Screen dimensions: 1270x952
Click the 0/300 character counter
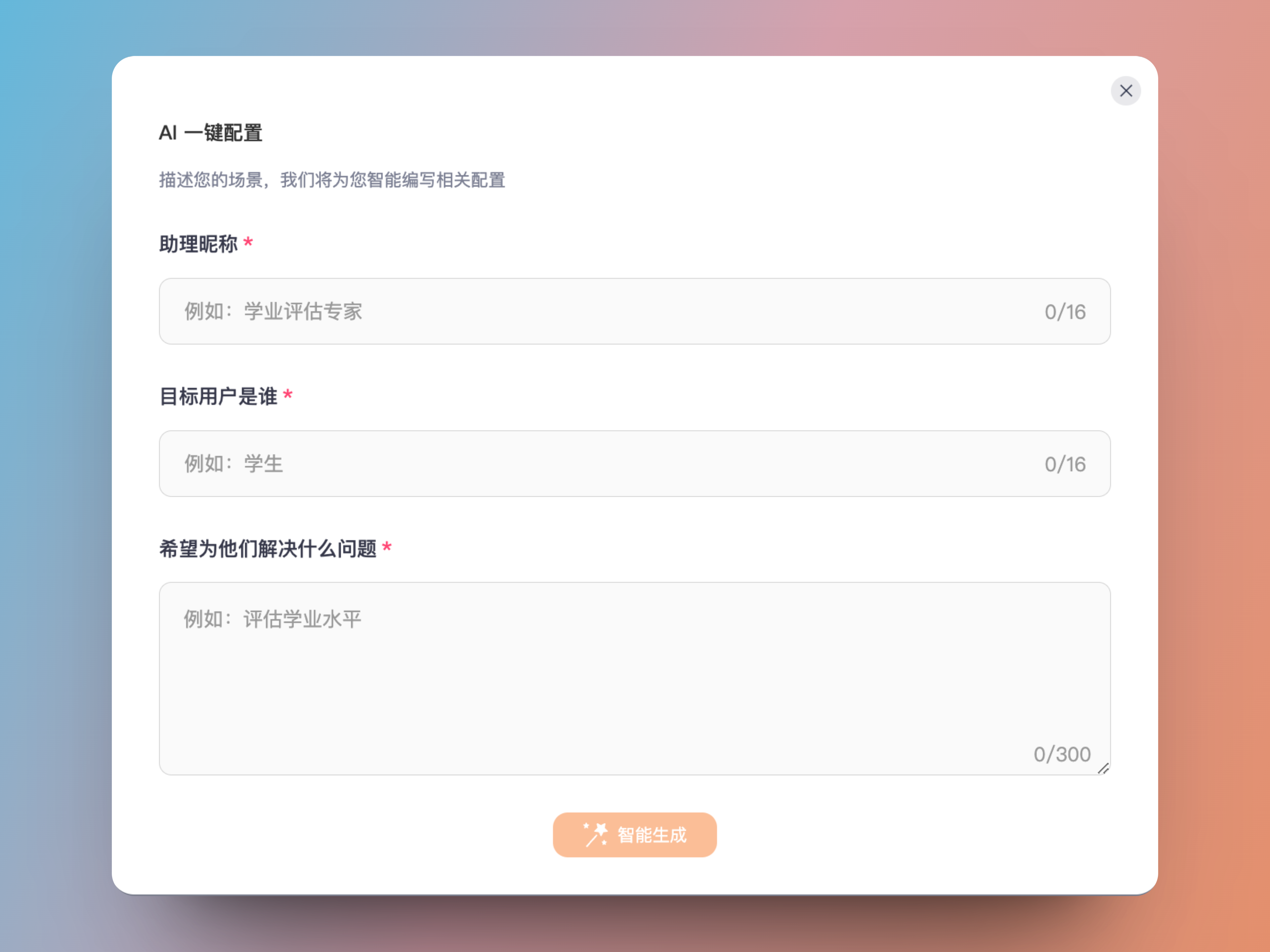point(1062,754)
